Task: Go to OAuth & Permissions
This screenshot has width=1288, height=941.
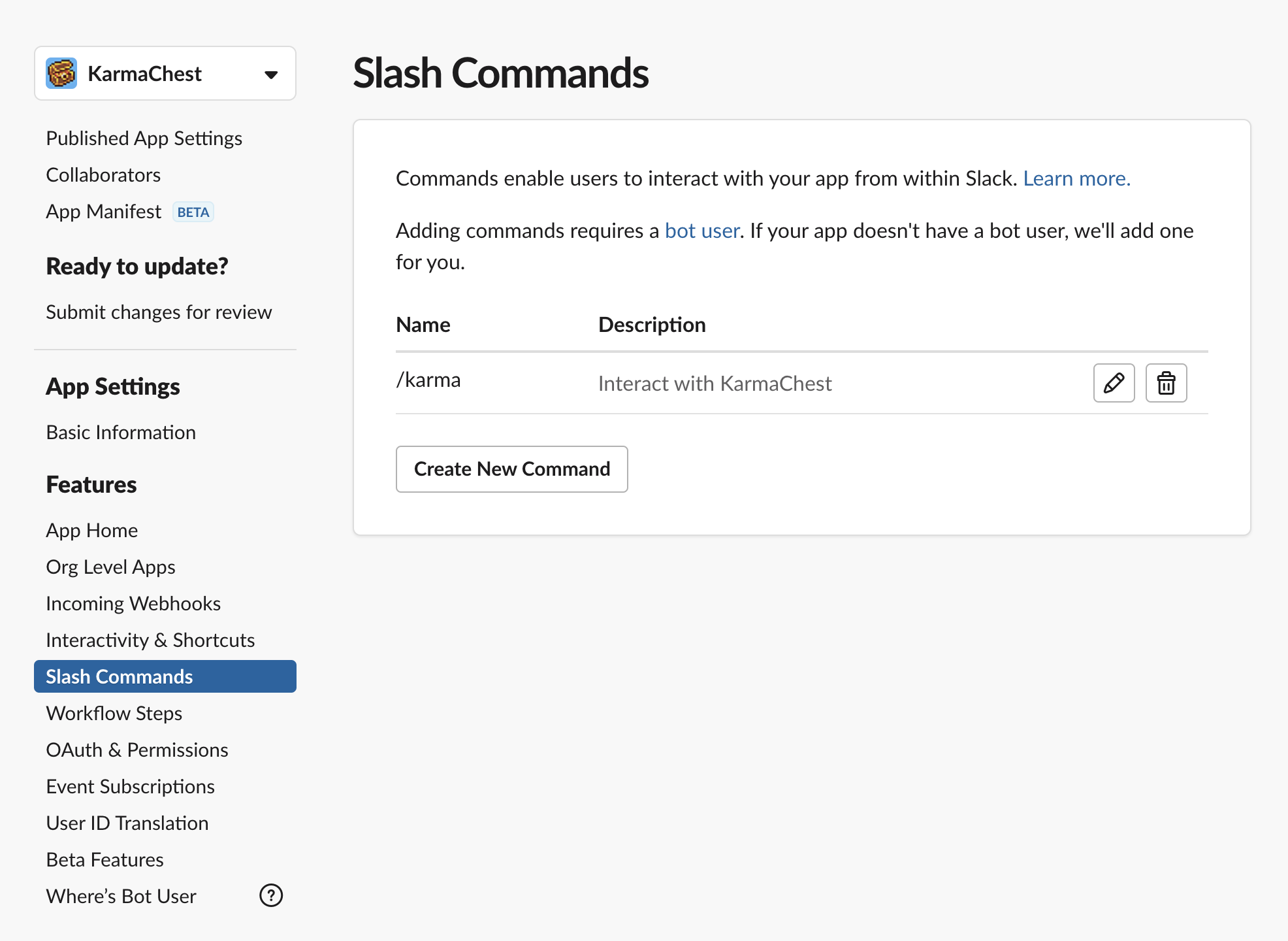Action: click(x=137, y=750)
